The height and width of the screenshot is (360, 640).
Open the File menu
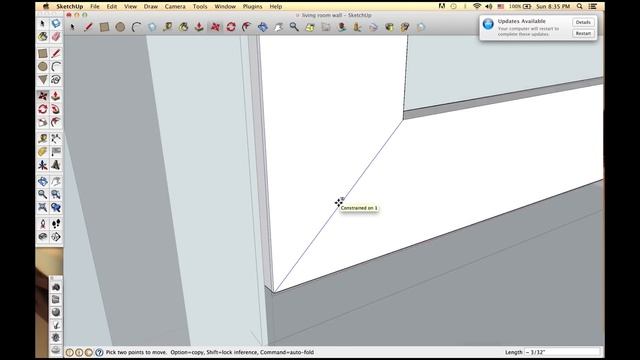95,7
